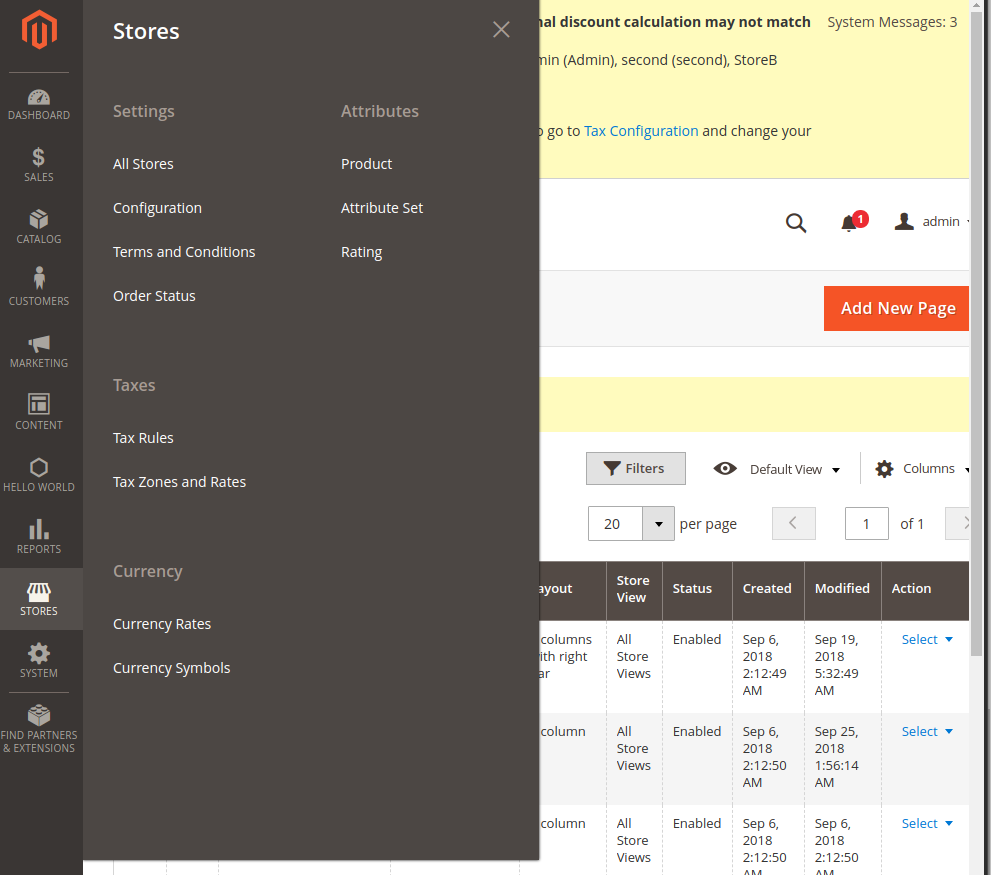Click the search magnifier icon
Viewport: 991px width, 875px height.
(796, 223)
